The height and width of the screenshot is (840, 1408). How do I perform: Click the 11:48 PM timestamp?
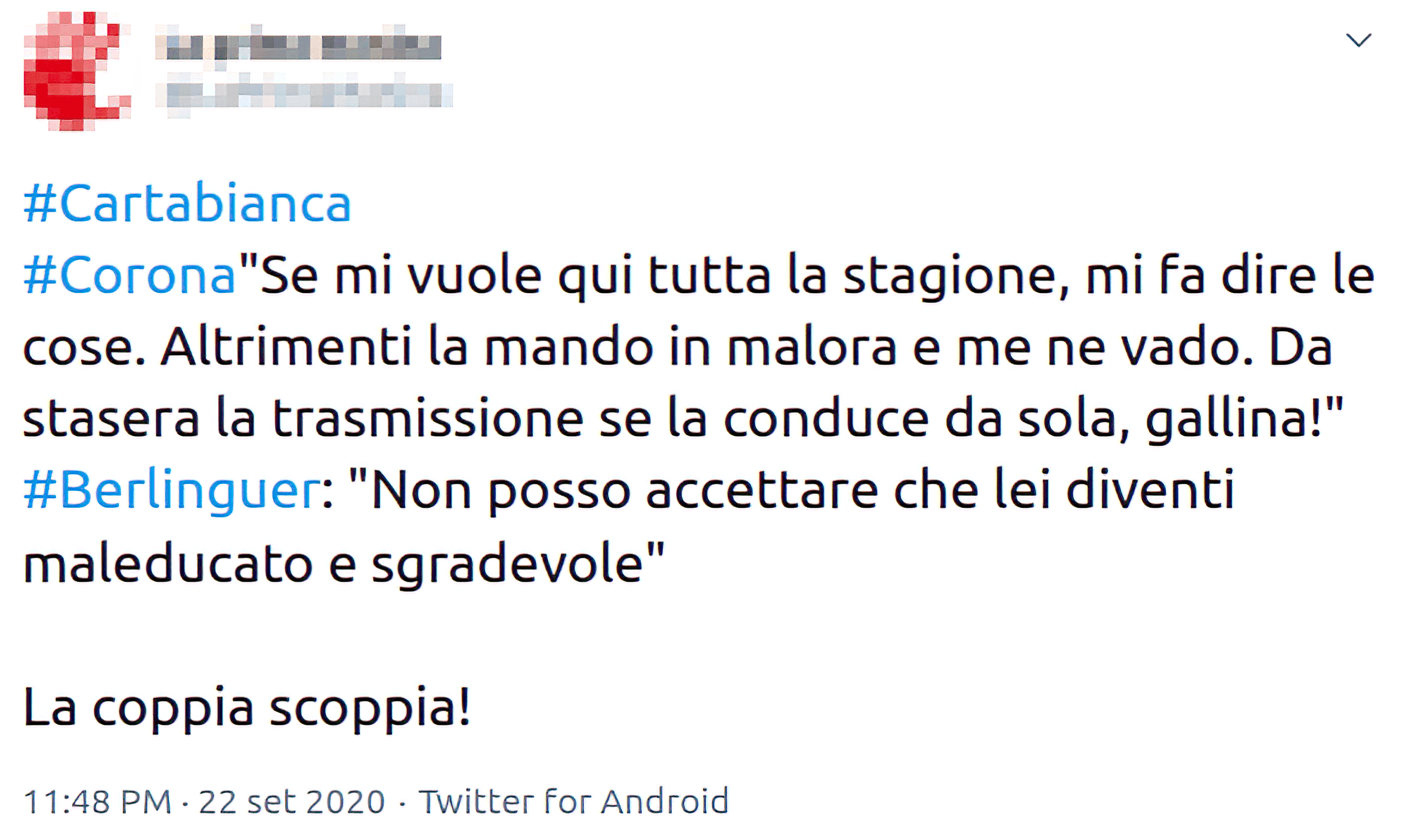pos(98,801)
